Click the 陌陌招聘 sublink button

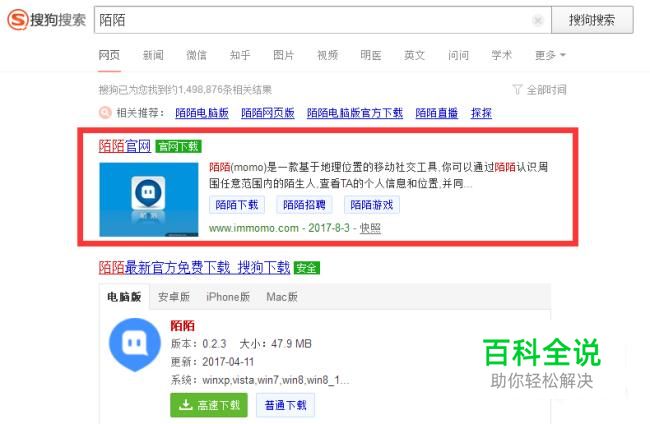[x=304, y=205]
